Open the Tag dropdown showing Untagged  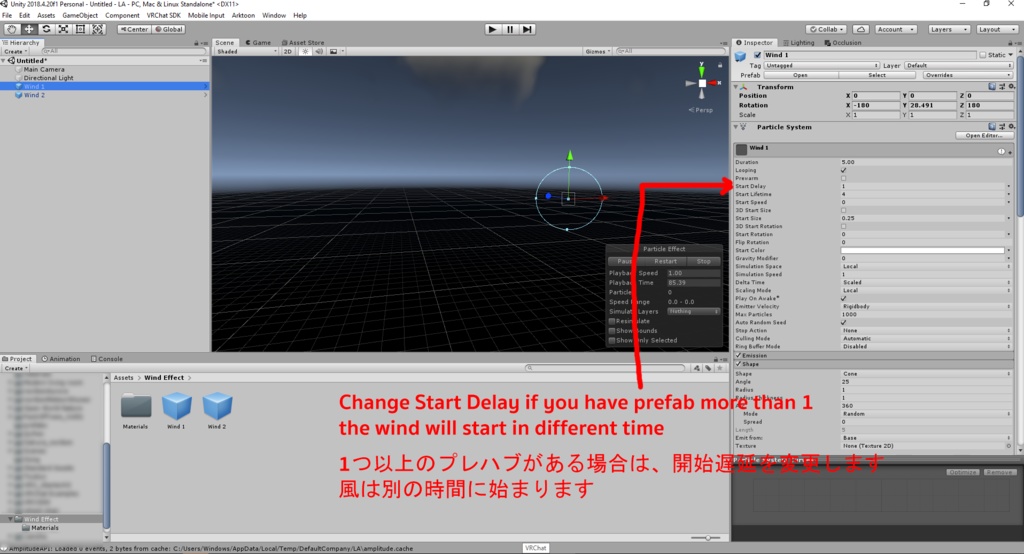[x=822, y=65]
